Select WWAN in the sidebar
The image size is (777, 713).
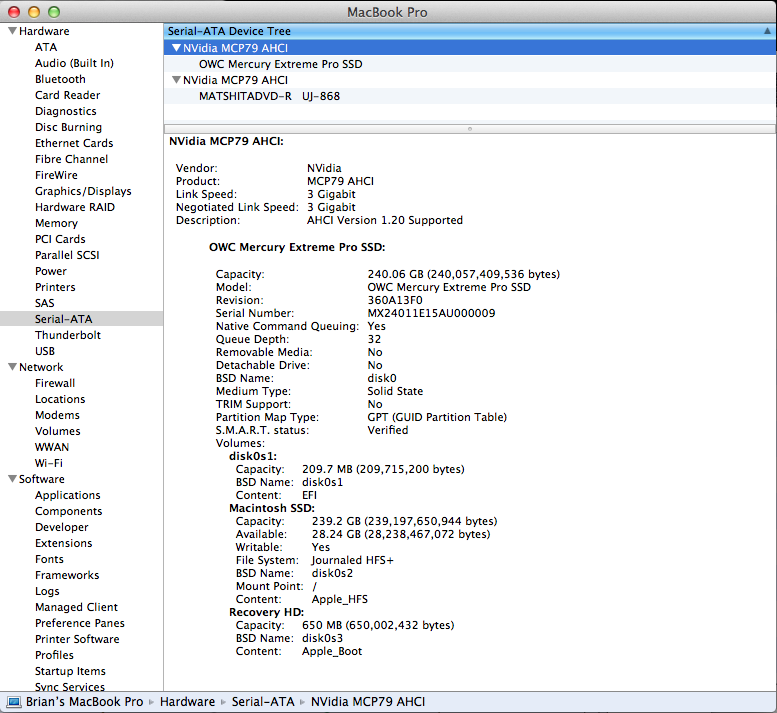tap(52, 447)
